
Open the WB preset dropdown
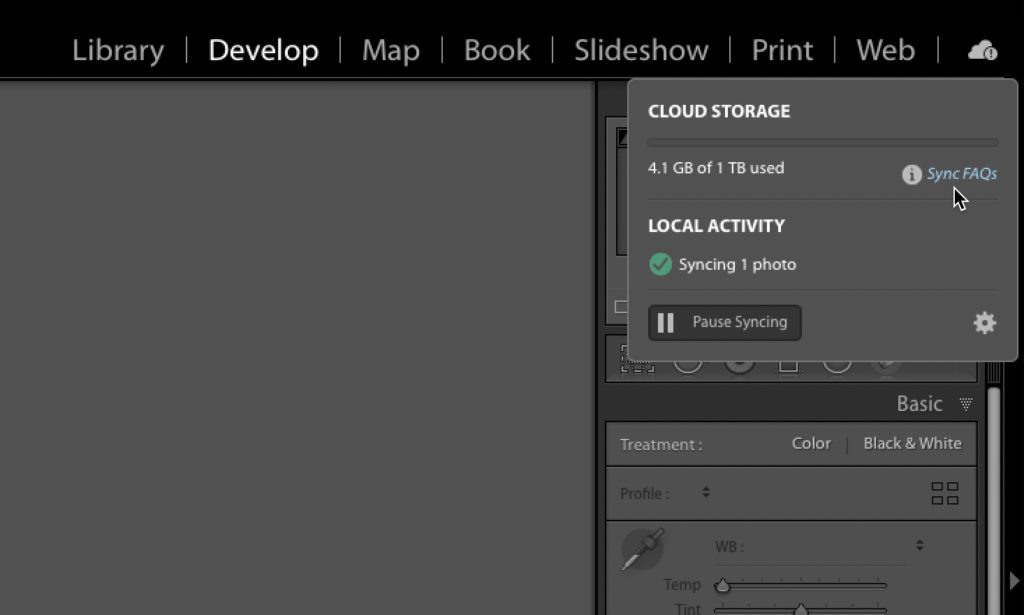tap(920, 545)
